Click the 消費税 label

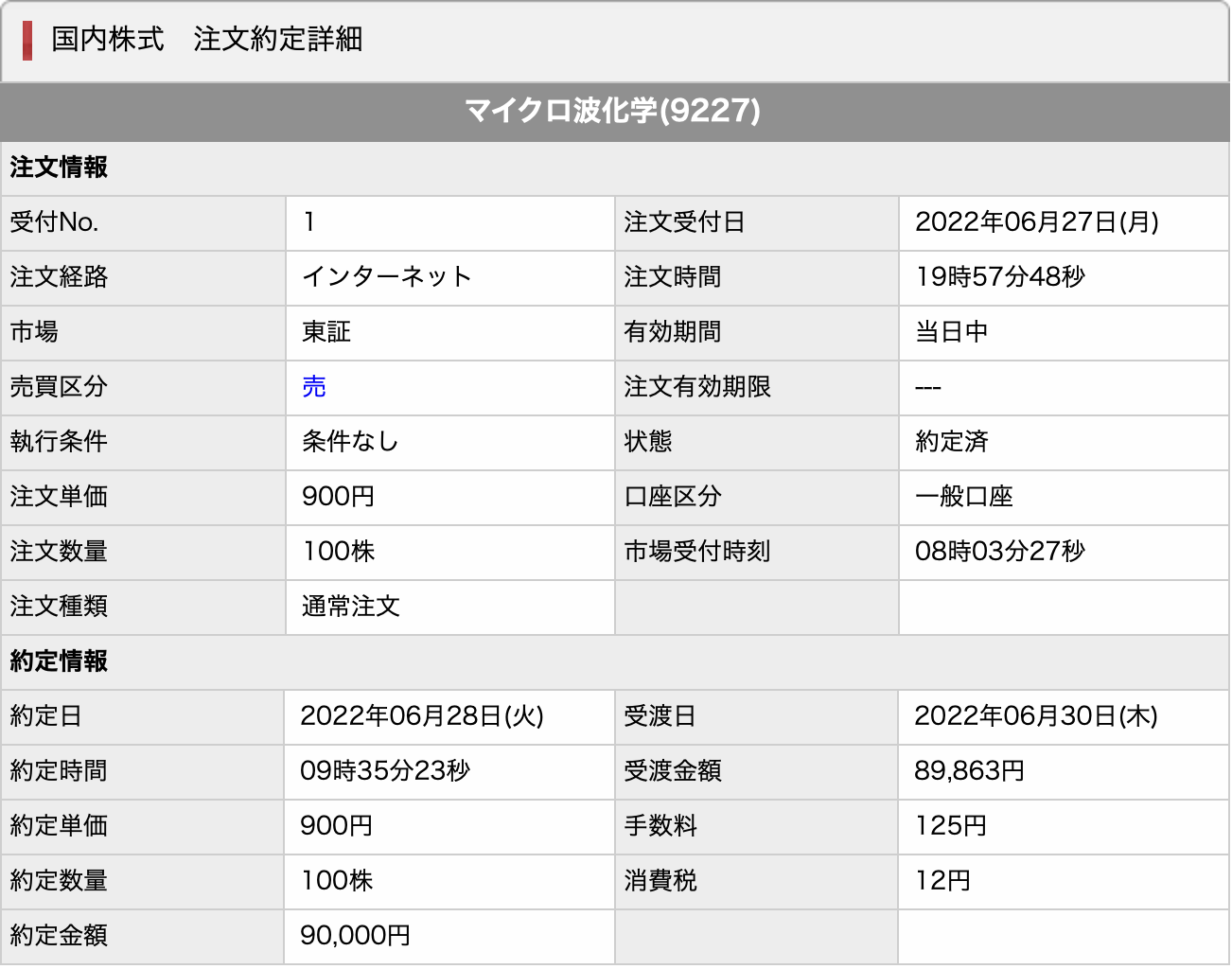click(x=660, y=881)
